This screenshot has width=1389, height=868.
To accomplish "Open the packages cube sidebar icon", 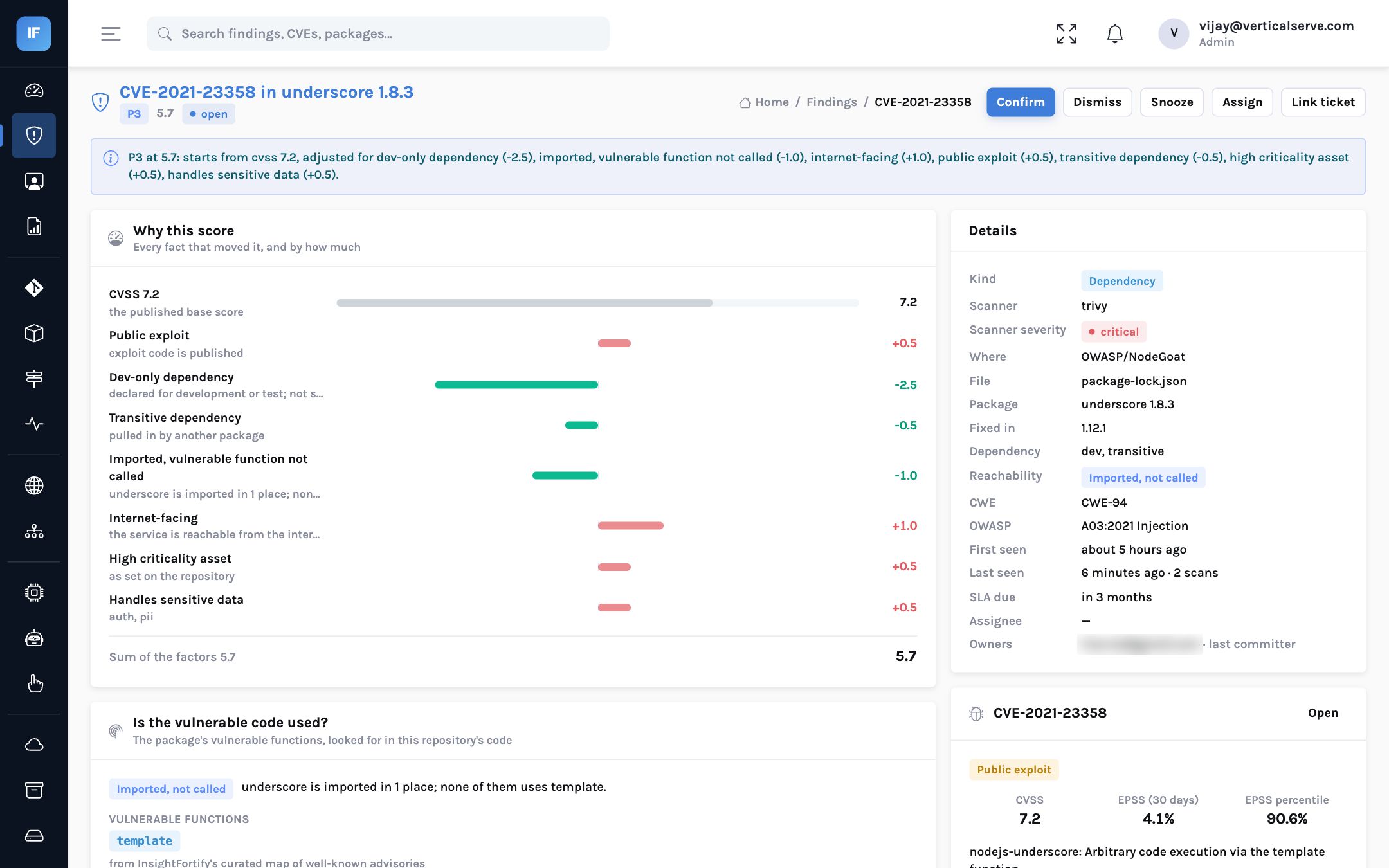I will pos(34,333).
